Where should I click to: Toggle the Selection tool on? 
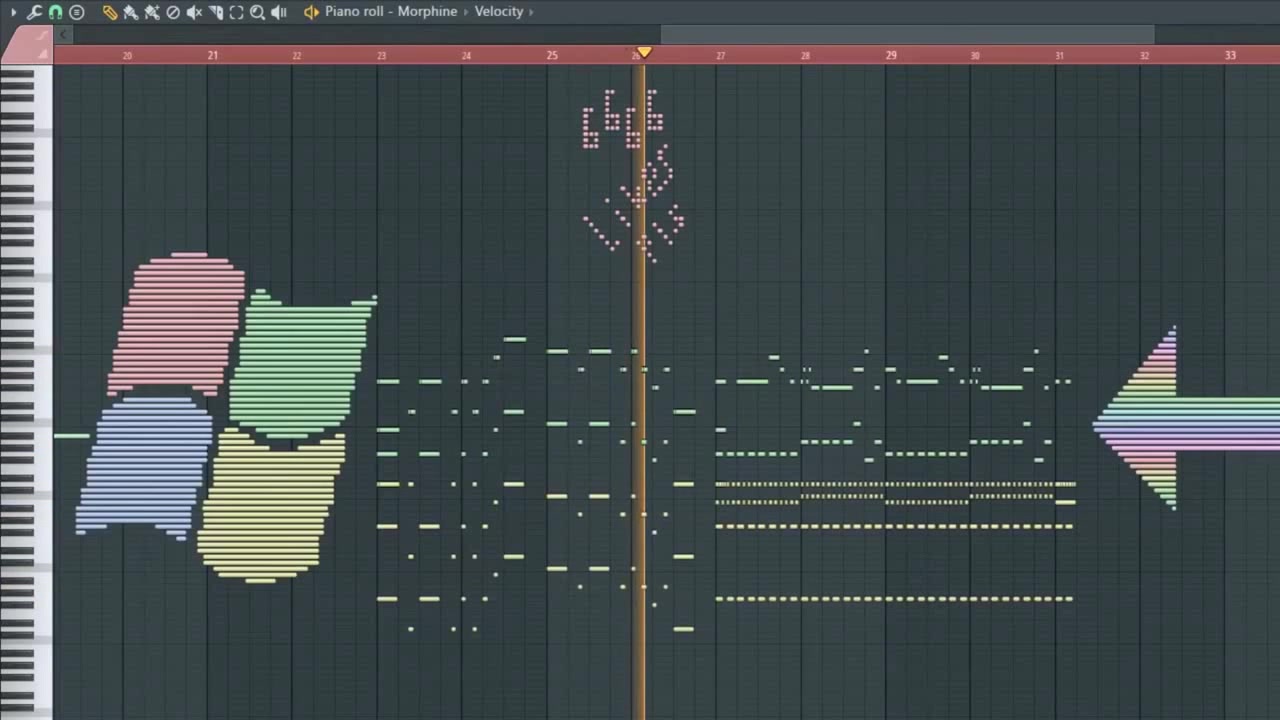[x=236, y=11]
